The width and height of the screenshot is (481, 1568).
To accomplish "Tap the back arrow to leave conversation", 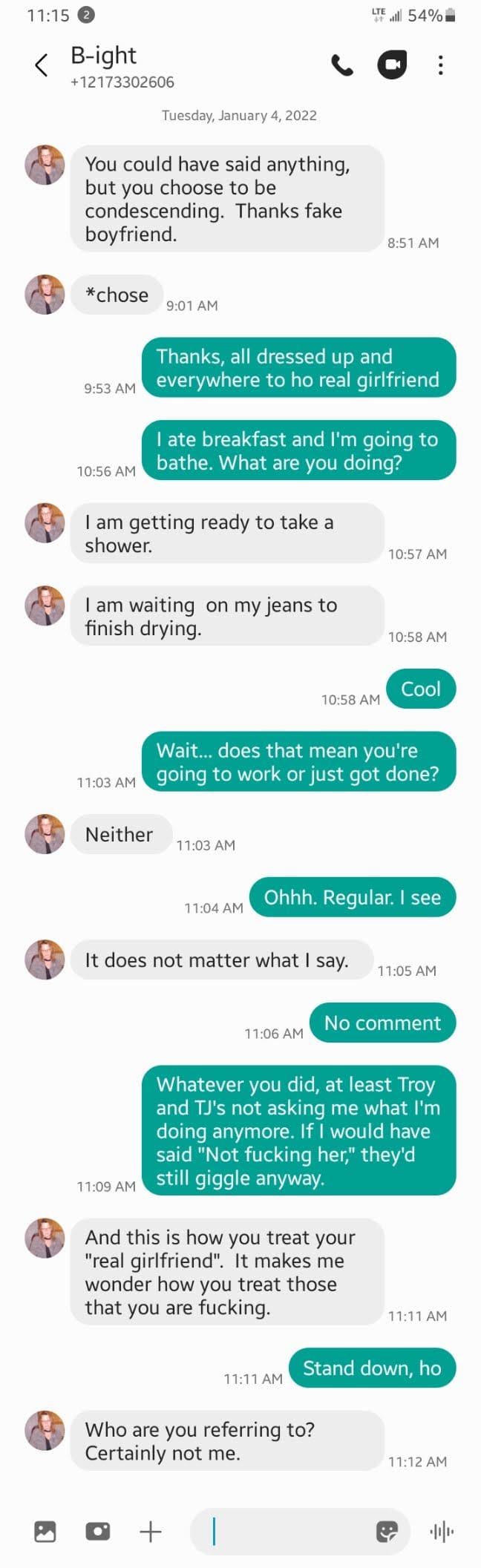I will click(x=42, y=65).
